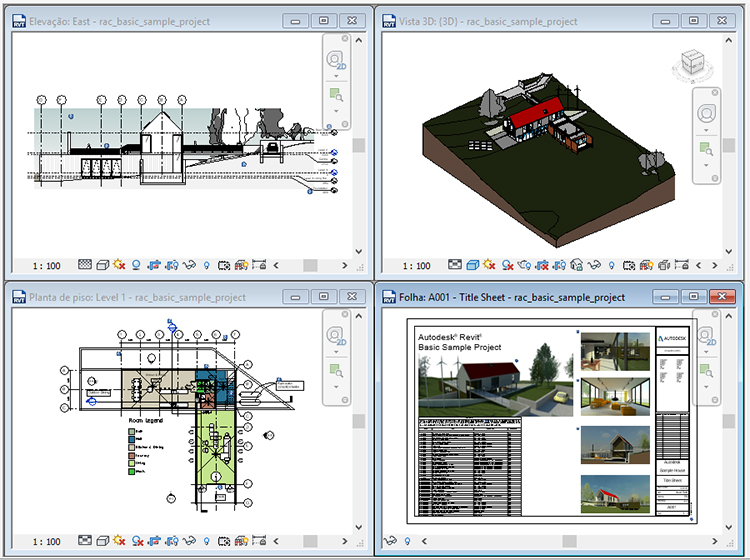Image resolution: width=750 pixels, height=560 pixels.
Task: Open the 1 : 100 scale selector in the 3D view
Action: pyautogui.click(x=417, y=266)
